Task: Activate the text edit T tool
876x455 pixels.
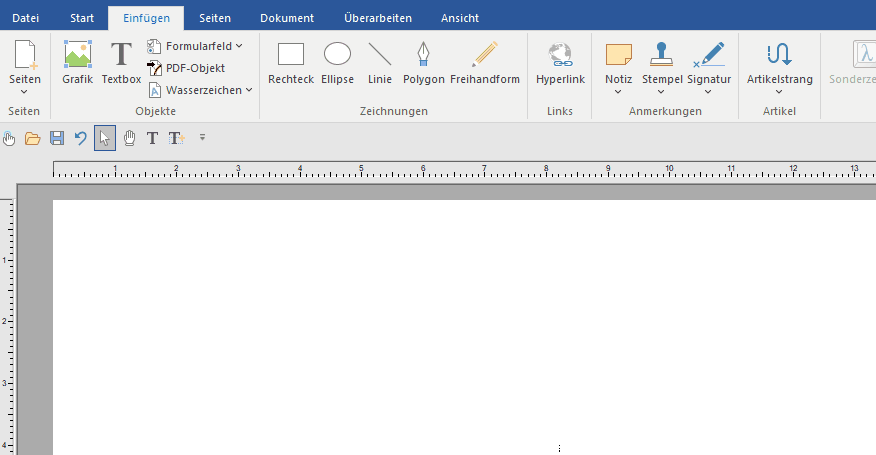Action: point(152,138)
